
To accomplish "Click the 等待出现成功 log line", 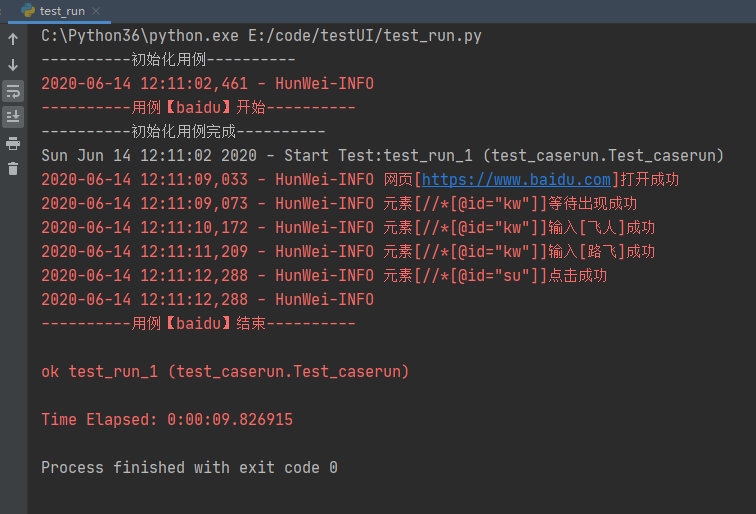I will 339,203.
